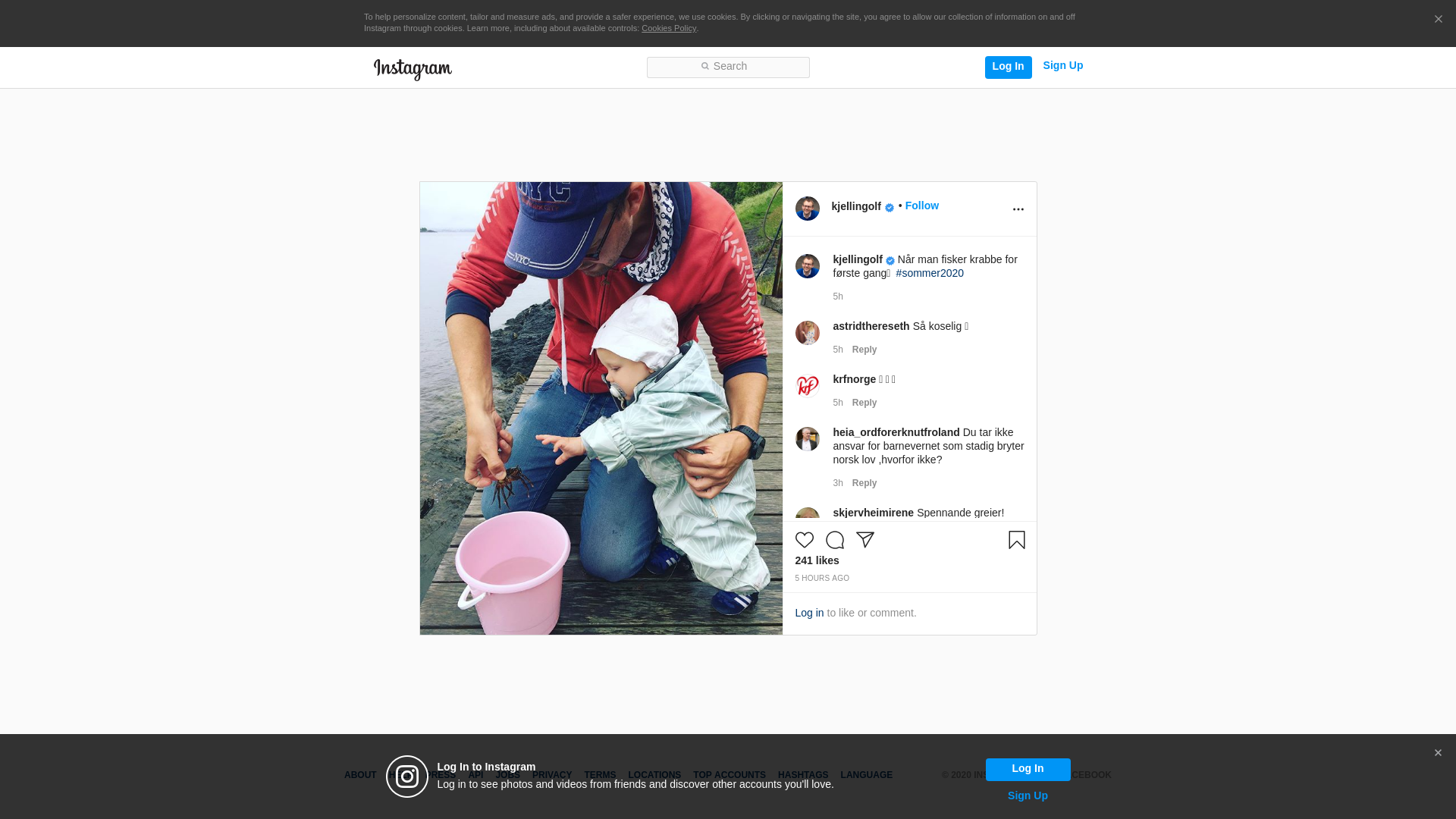Open the three-dots post options menu
The image size is (1456, 819).
point(1018,209)
